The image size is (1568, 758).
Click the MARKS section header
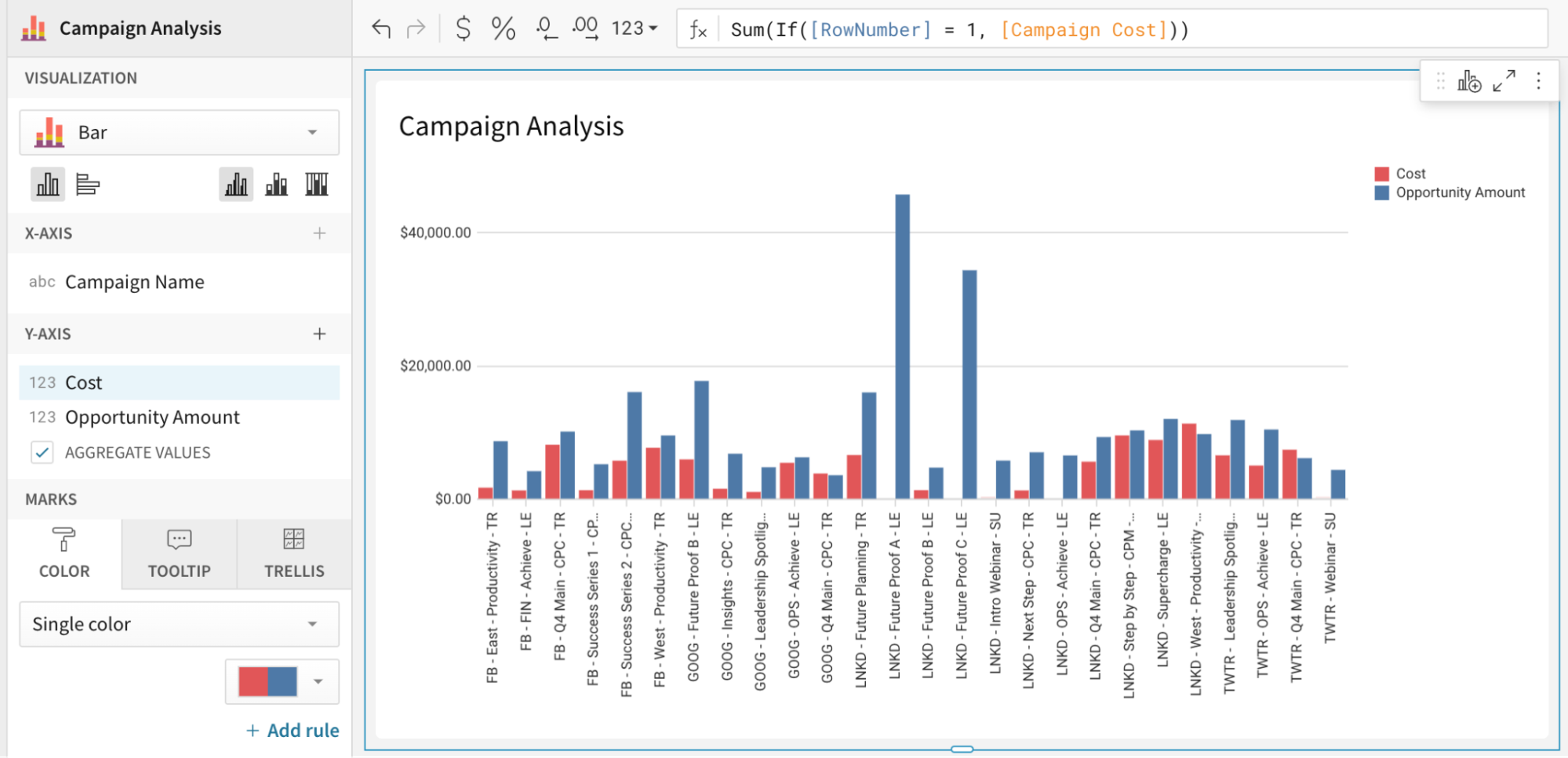(51, 499)
